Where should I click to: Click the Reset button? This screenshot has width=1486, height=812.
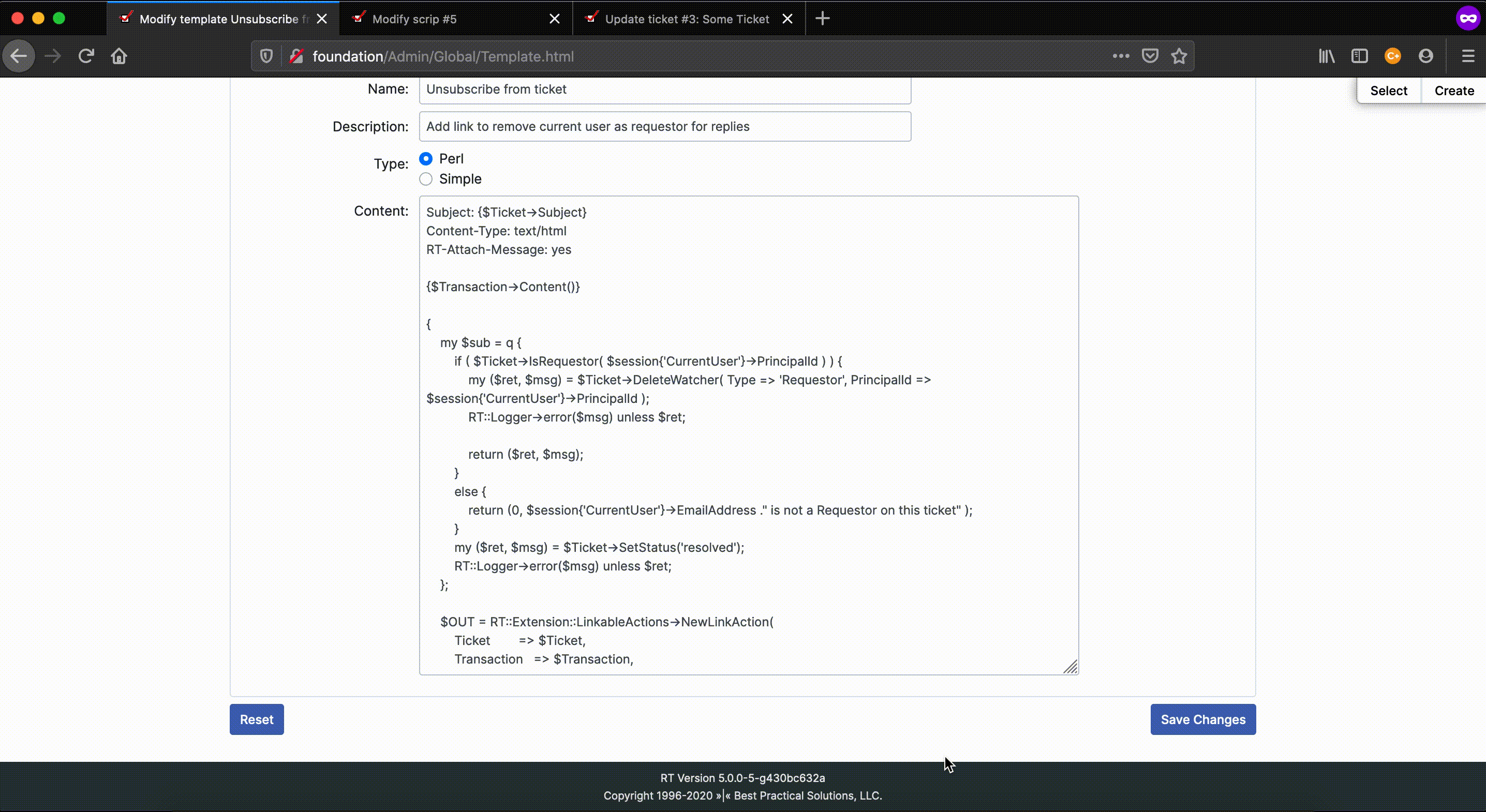[x=257, y=719]
